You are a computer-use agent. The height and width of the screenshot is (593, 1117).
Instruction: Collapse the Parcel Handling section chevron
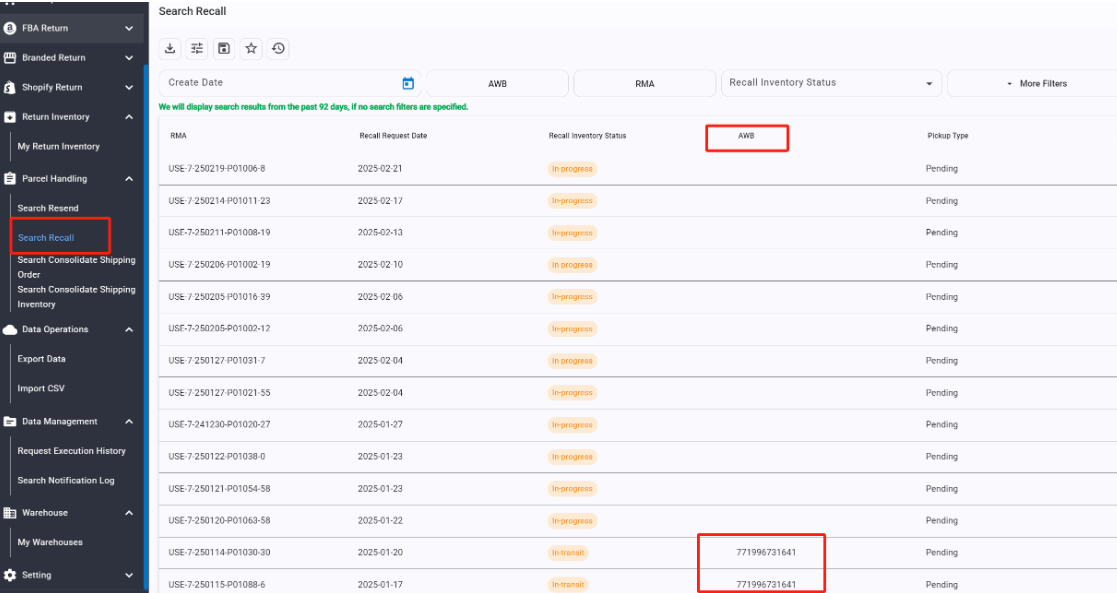(129, 179)
